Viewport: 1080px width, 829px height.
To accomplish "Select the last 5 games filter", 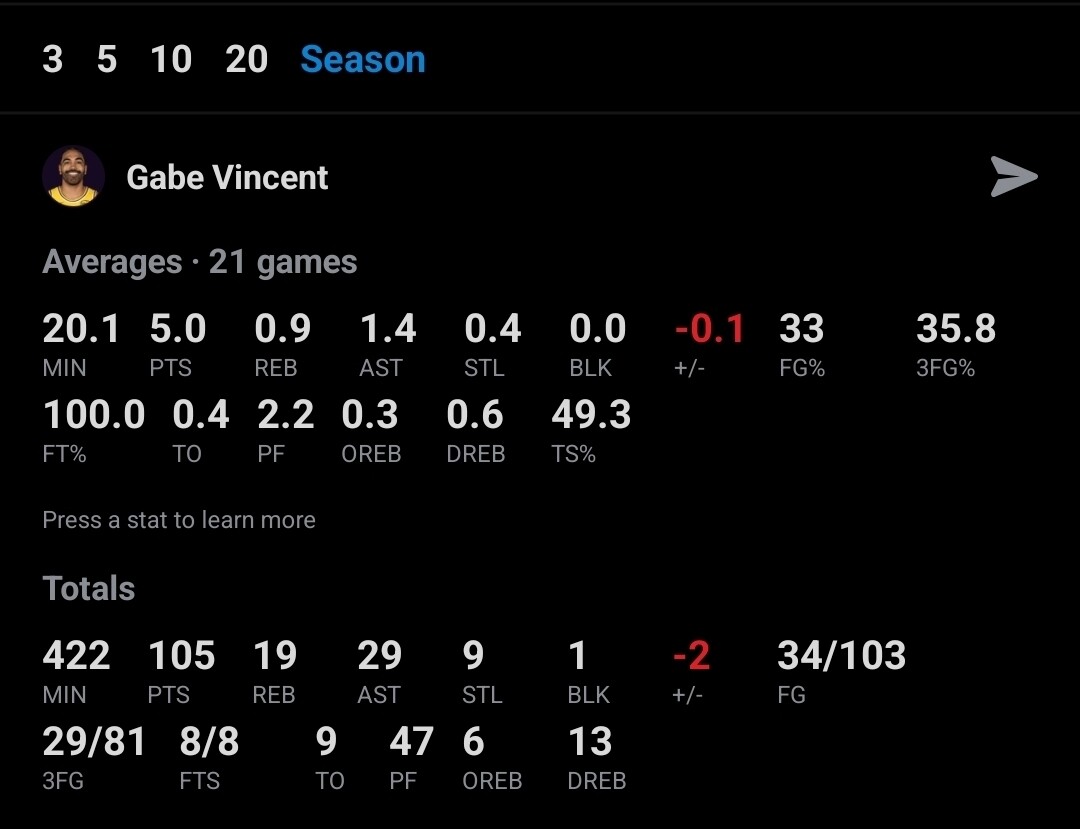I will tap(107, 60).
